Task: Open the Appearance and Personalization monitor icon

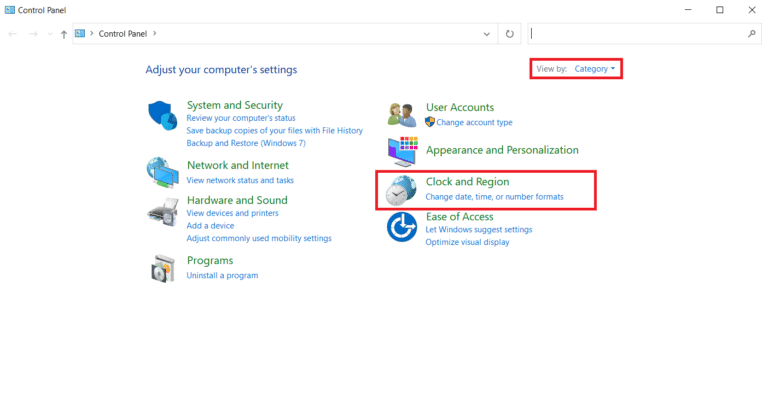Action: pyautogui.click(x=402, y=150)
